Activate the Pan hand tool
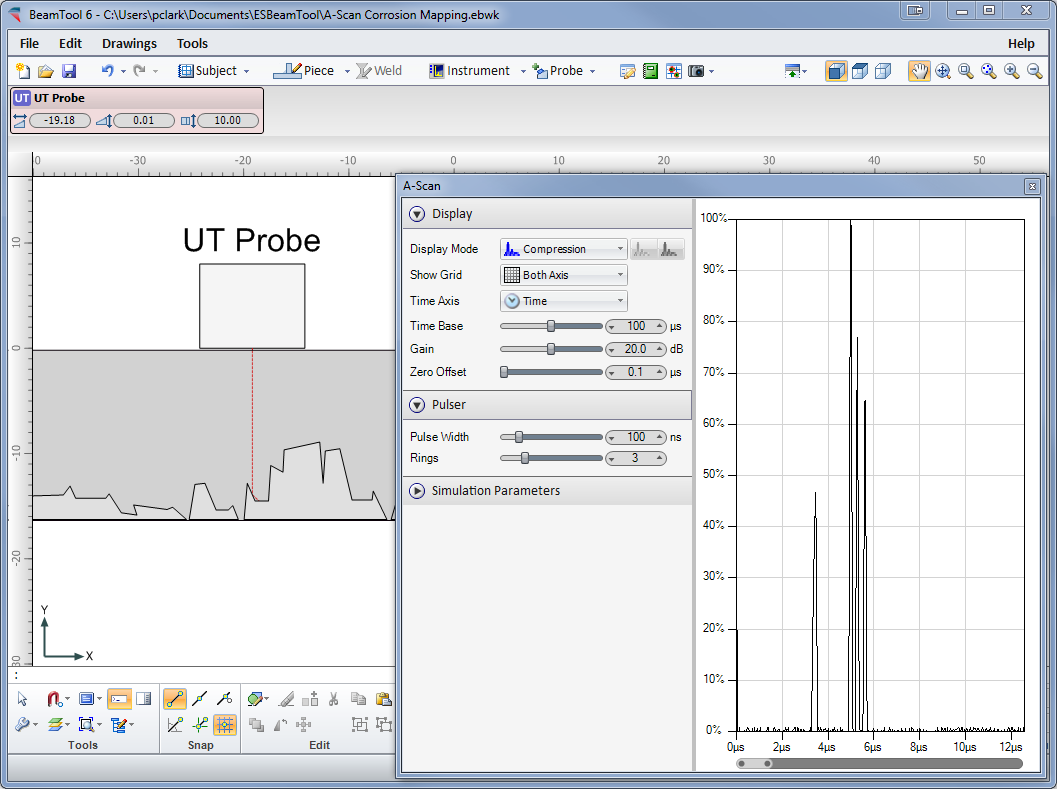Image resolution: width=1057 pixels, height=789 pixels. tap(919, 71)
